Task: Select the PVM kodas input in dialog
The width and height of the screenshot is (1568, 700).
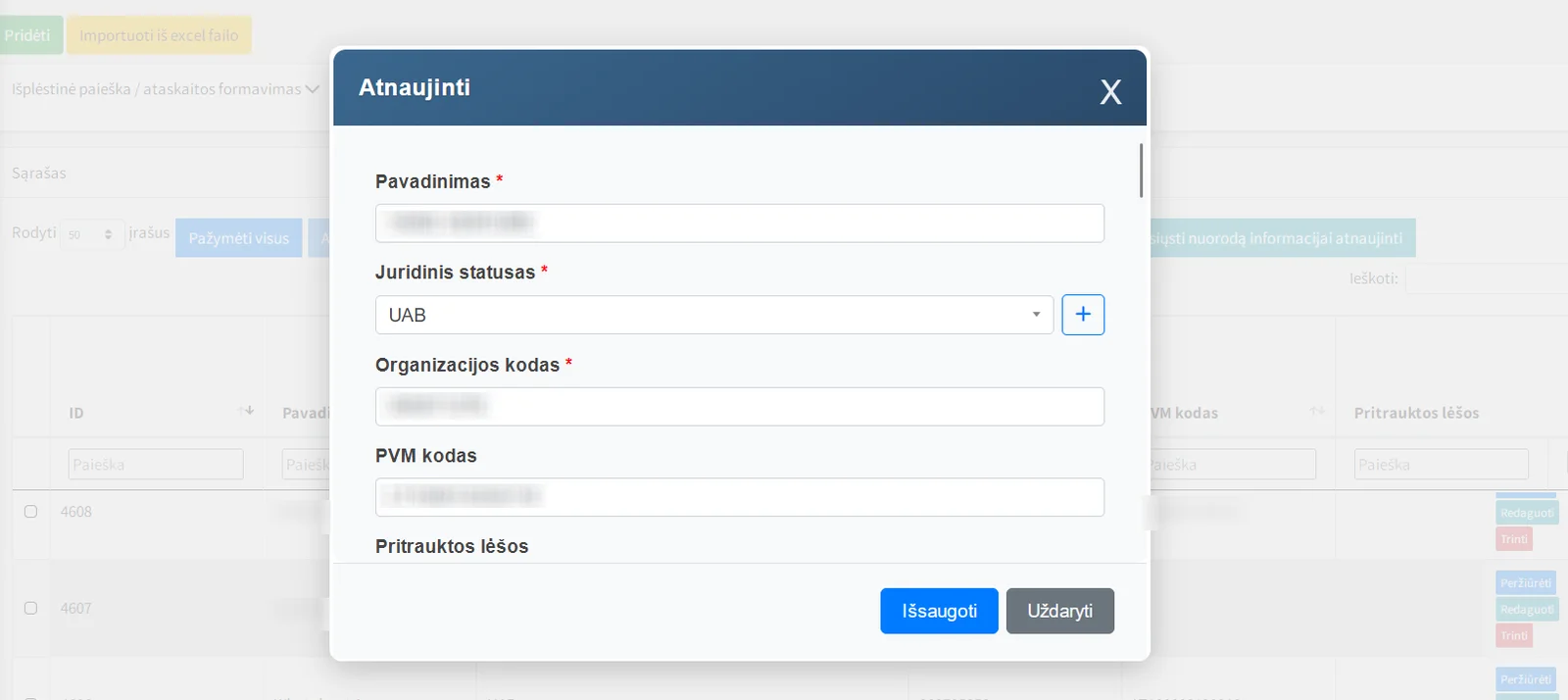Action: coord(739,497)
